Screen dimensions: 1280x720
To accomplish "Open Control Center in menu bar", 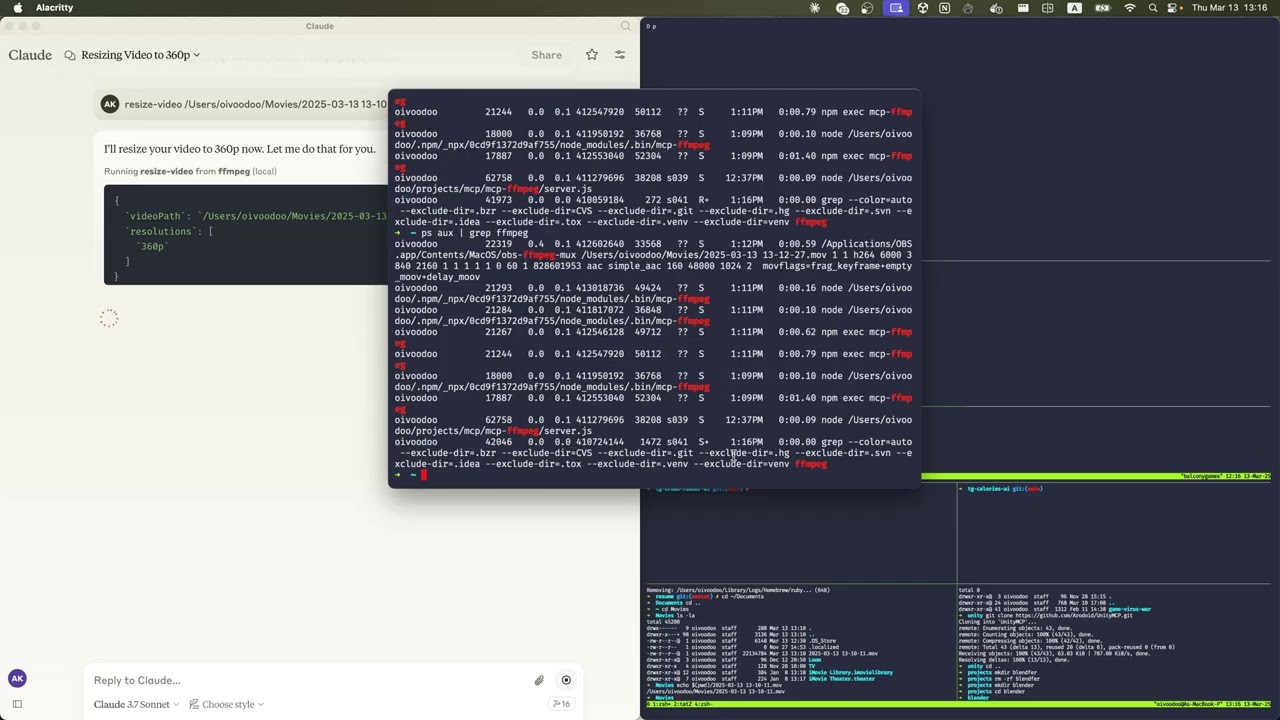I will (x=1174, y=8).
